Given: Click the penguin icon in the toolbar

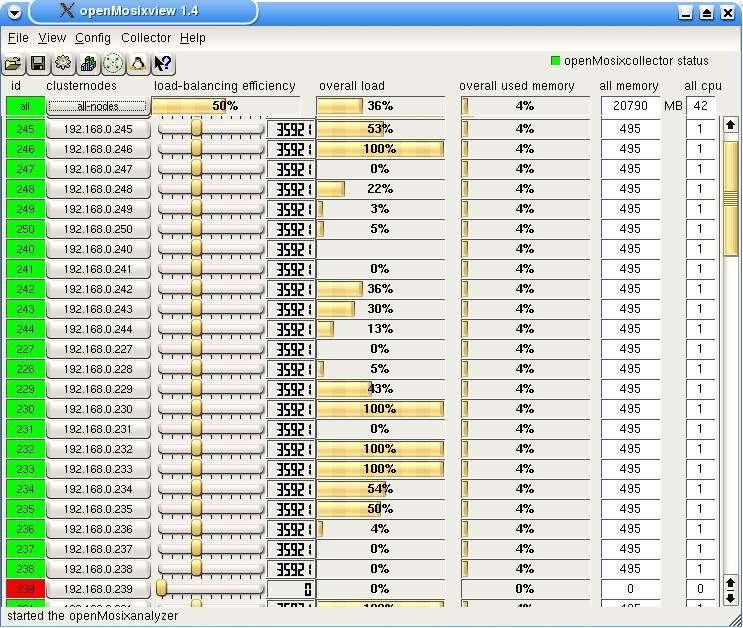Looking at the screenshot, I should (138, 64).
